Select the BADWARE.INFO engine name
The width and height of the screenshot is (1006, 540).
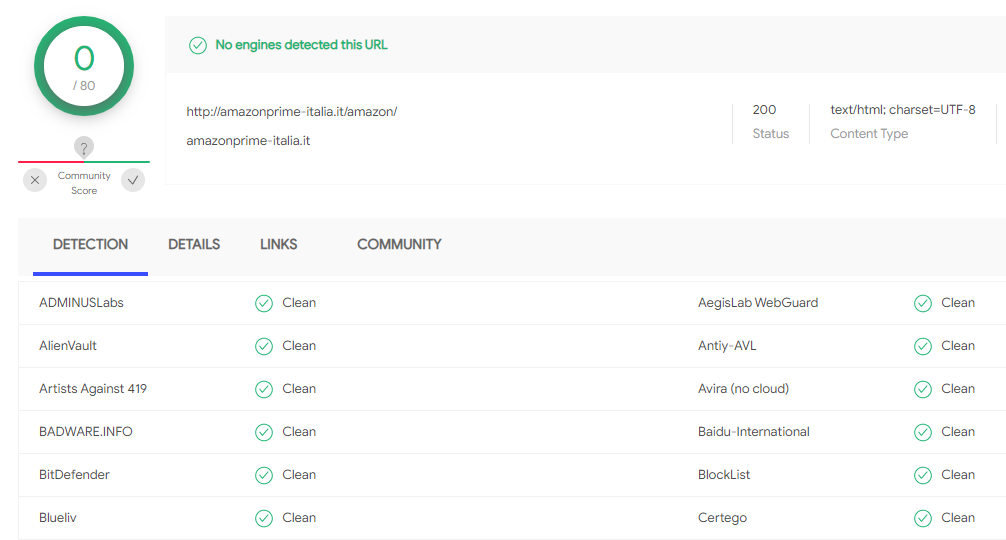85,432
